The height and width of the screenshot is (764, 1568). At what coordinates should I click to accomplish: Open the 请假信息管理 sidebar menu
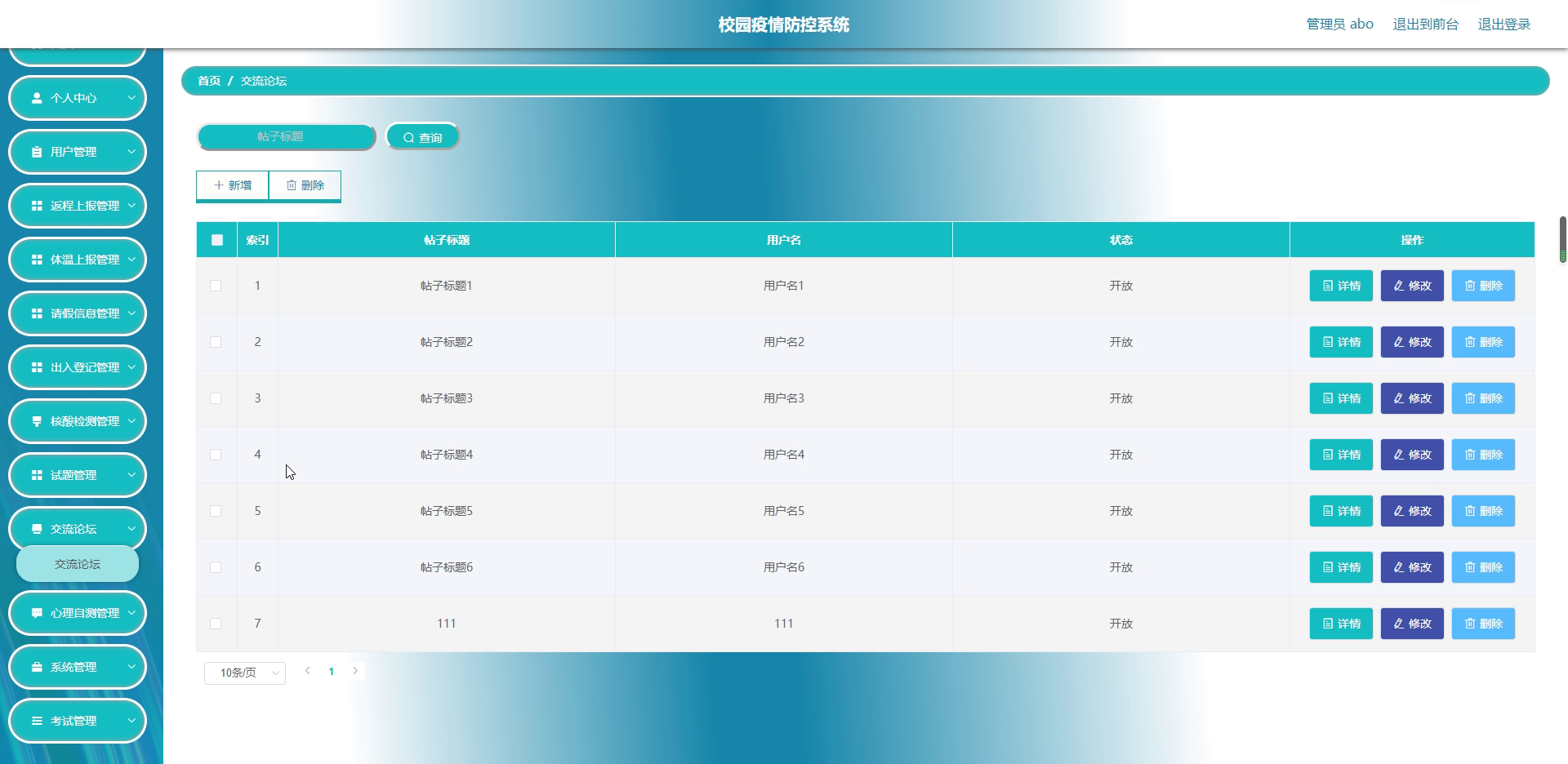point(78,313)
